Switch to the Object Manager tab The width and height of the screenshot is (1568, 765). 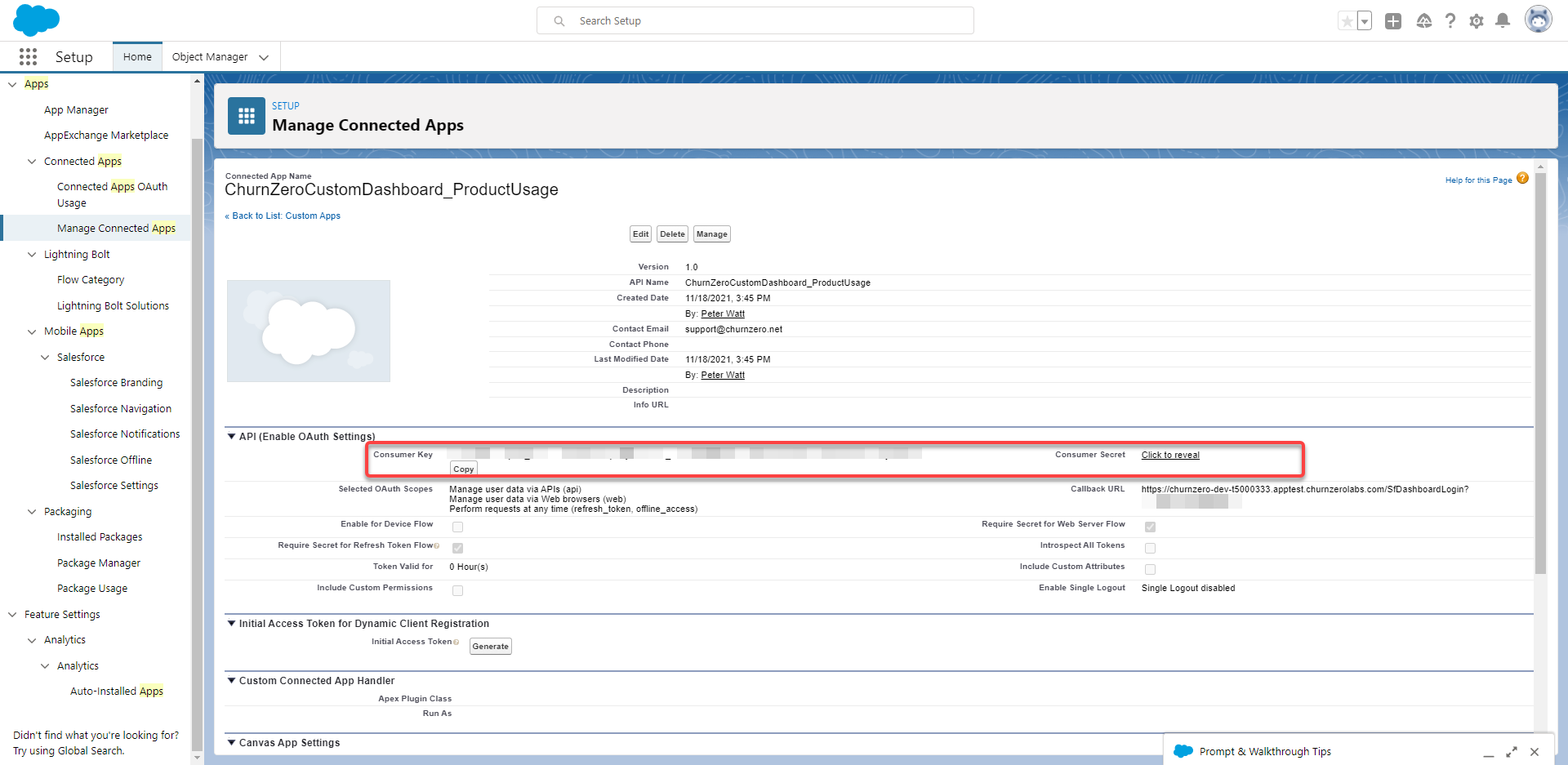[210, 56]
